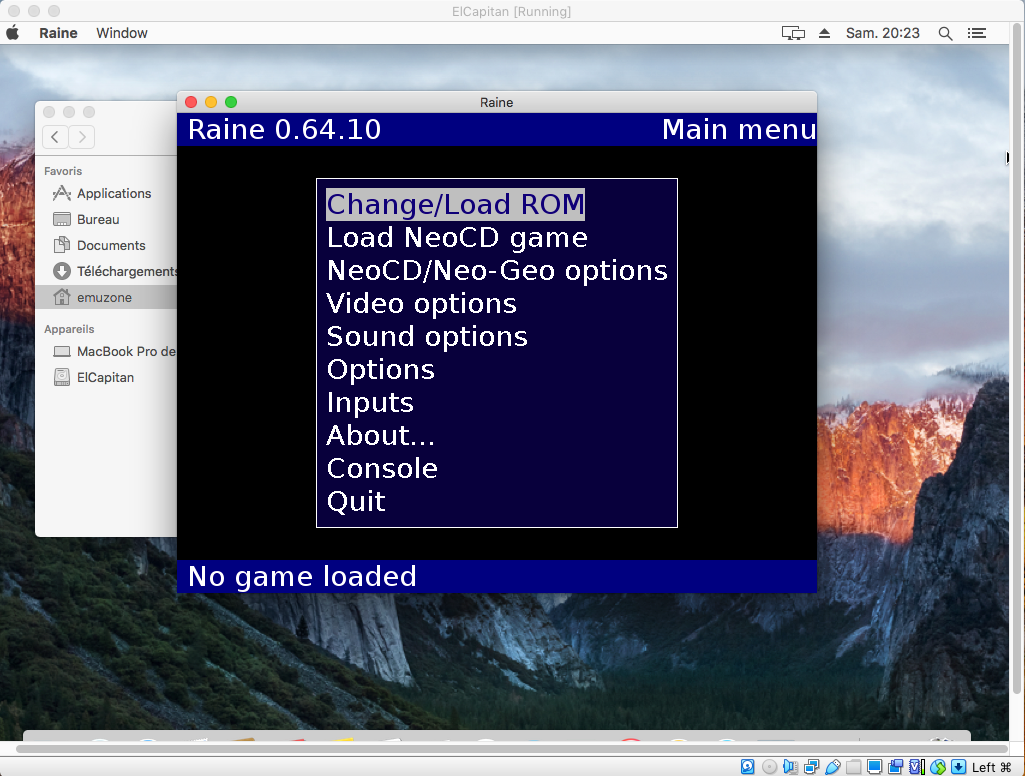Click the Raine 0.64.10 version title
1025x776 pixels.
(x=284, y=129)
